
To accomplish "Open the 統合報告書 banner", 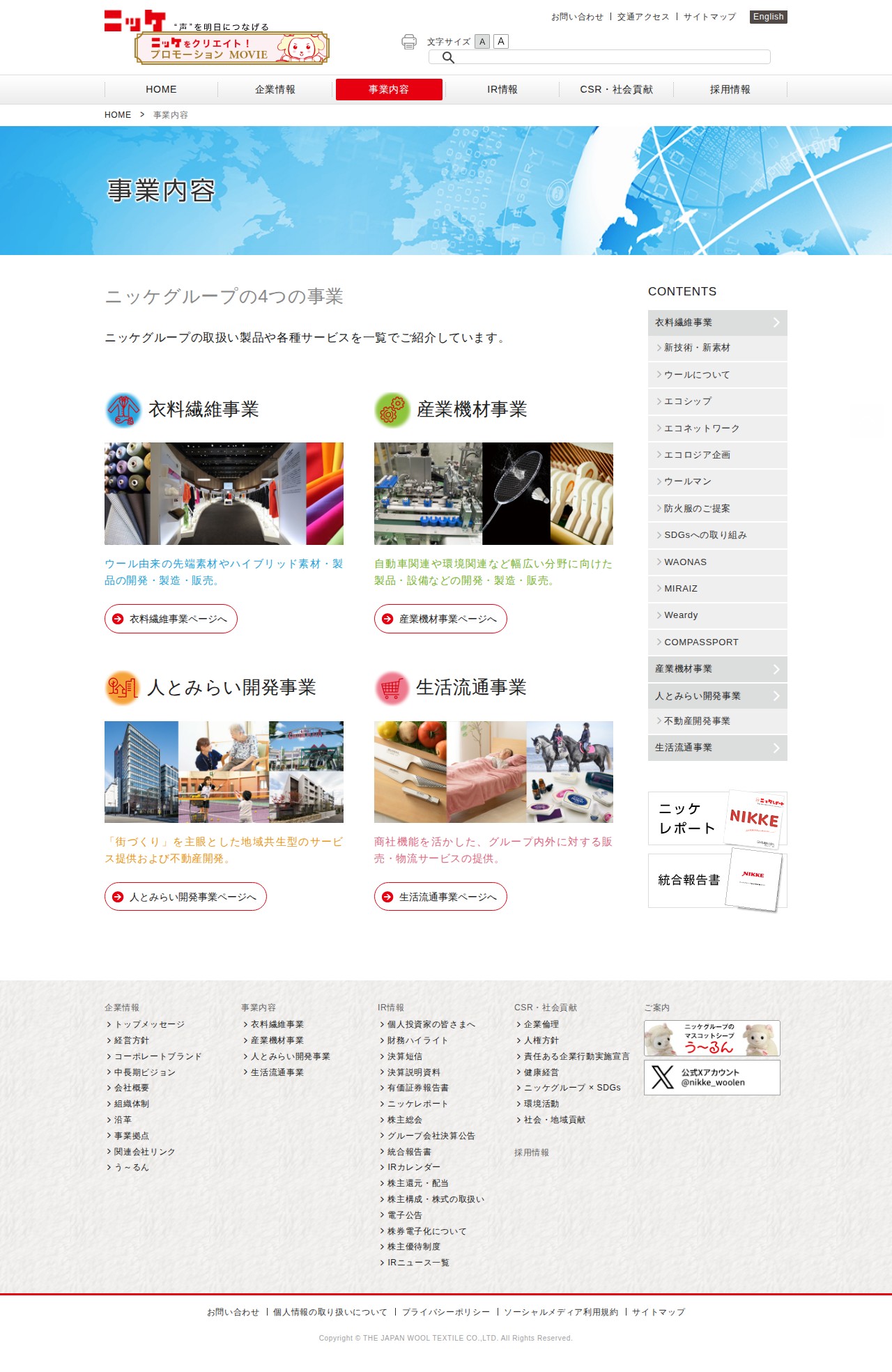I will click(x=718, y=881).
